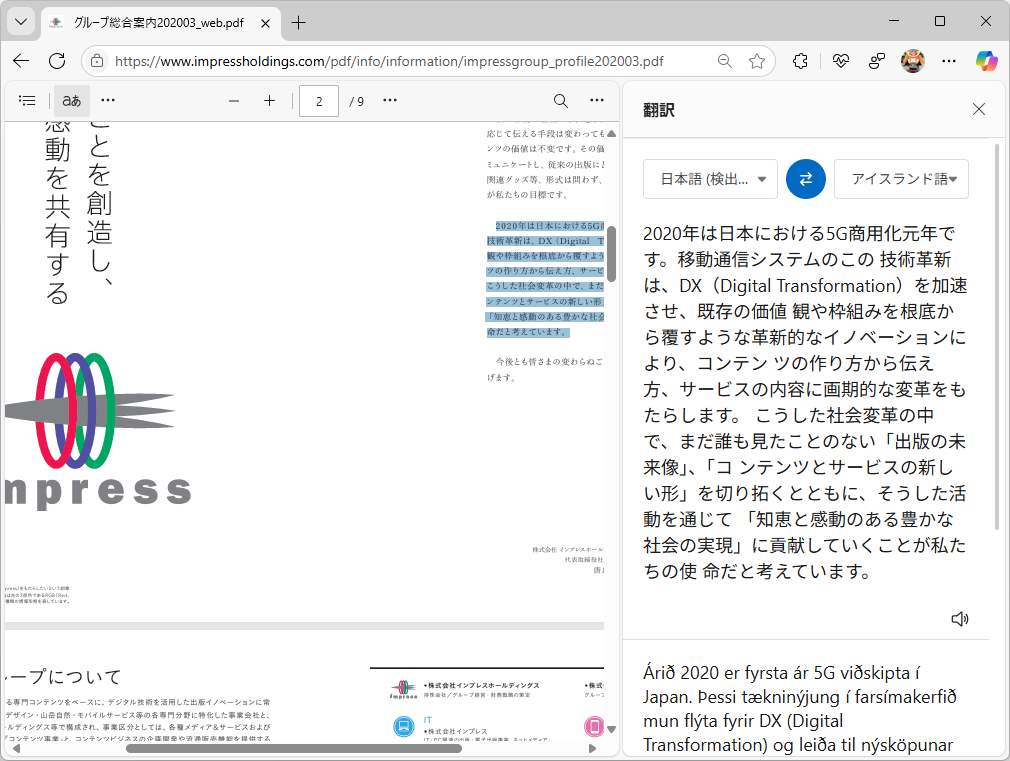The height and width of the screenshot is (761, 1010).
Task: Click the page number input field
Action: coord(318,100)
